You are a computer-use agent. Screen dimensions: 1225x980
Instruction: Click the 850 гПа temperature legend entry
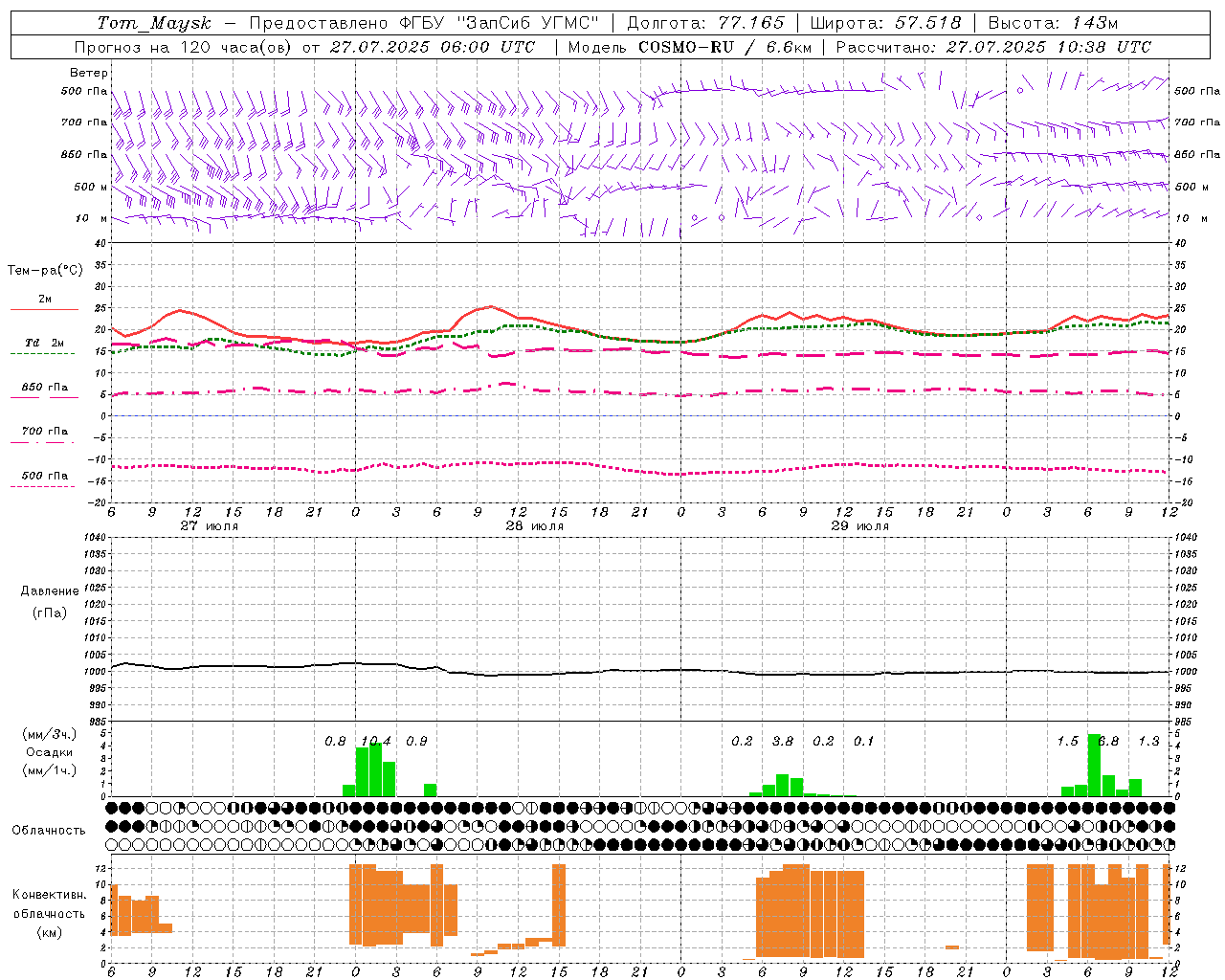tap(45, 388)
